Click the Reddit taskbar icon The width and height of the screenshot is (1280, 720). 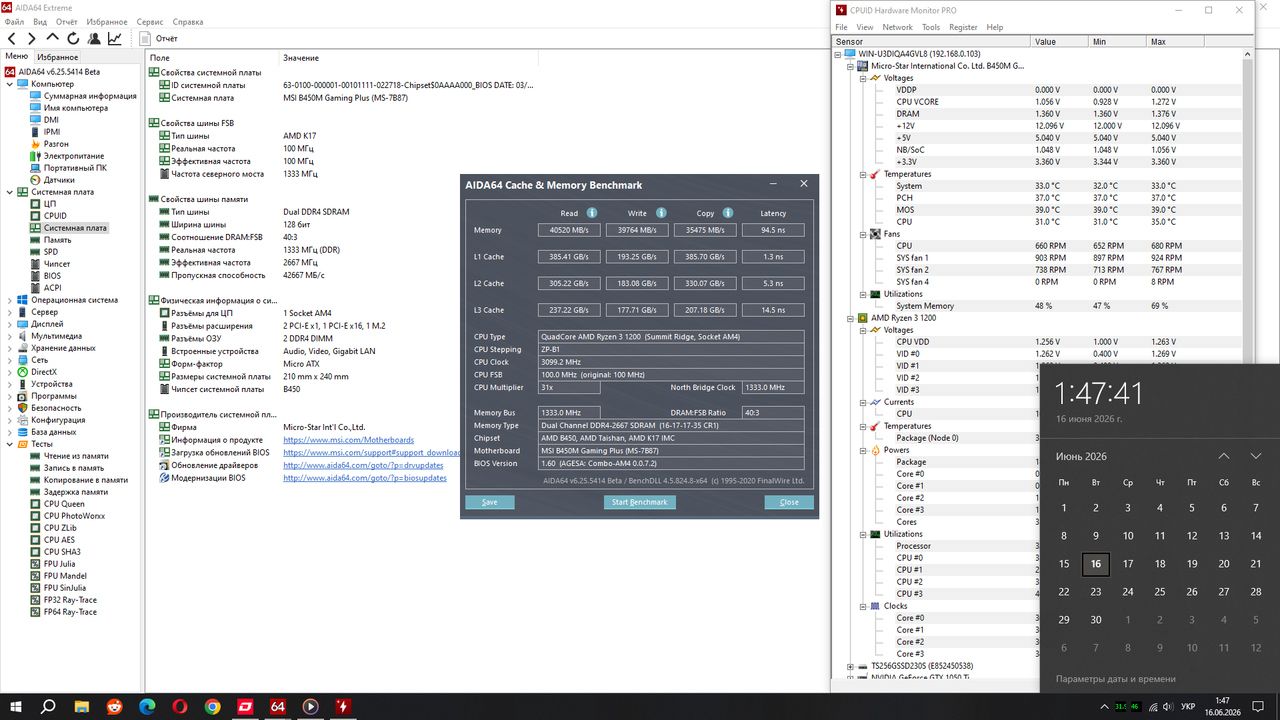tap(115, 706)
